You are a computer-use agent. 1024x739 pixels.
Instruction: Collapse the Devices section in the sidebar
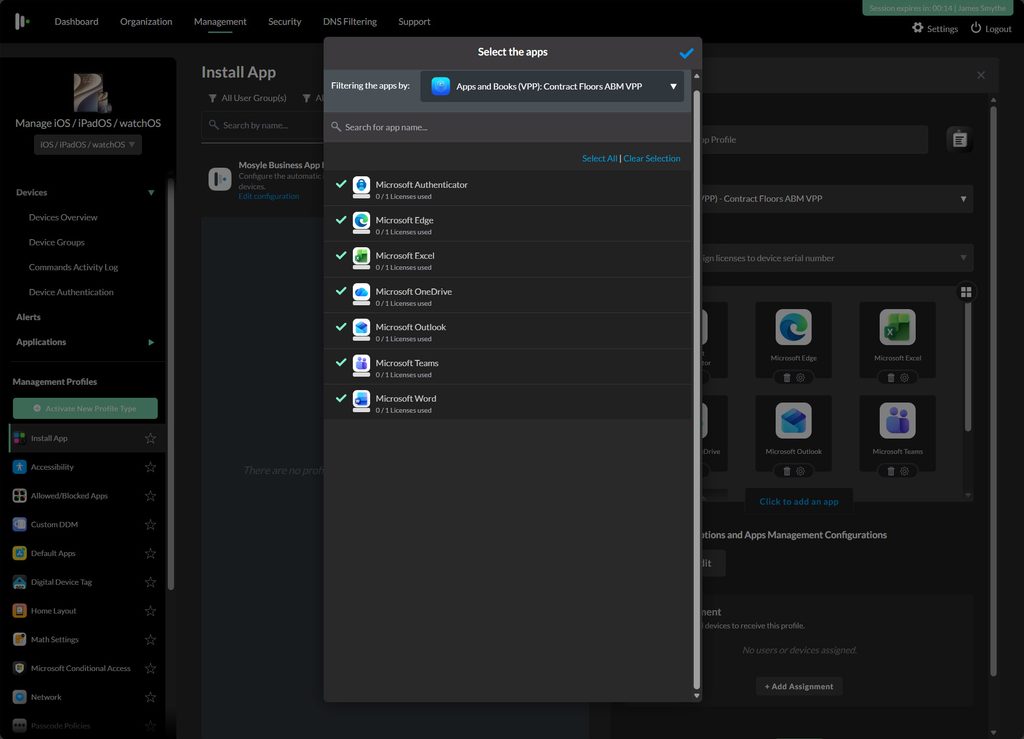pyautogui.click(x=151, y=193)
